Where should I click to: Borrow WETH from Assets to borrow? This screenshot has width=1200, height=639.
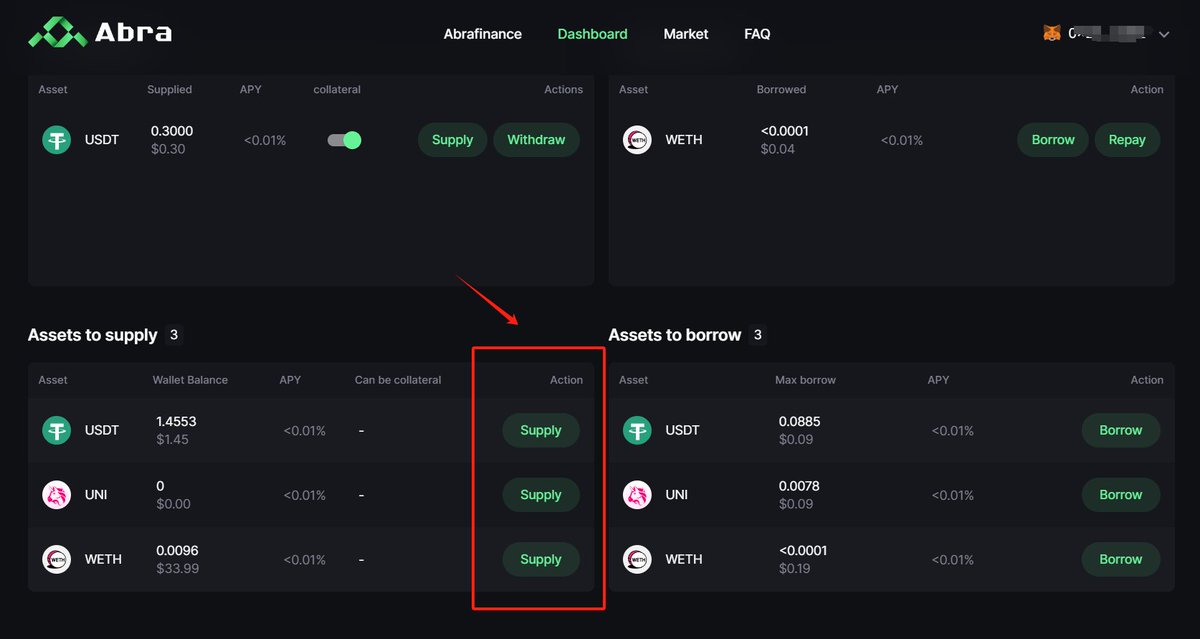point(1121,559)
